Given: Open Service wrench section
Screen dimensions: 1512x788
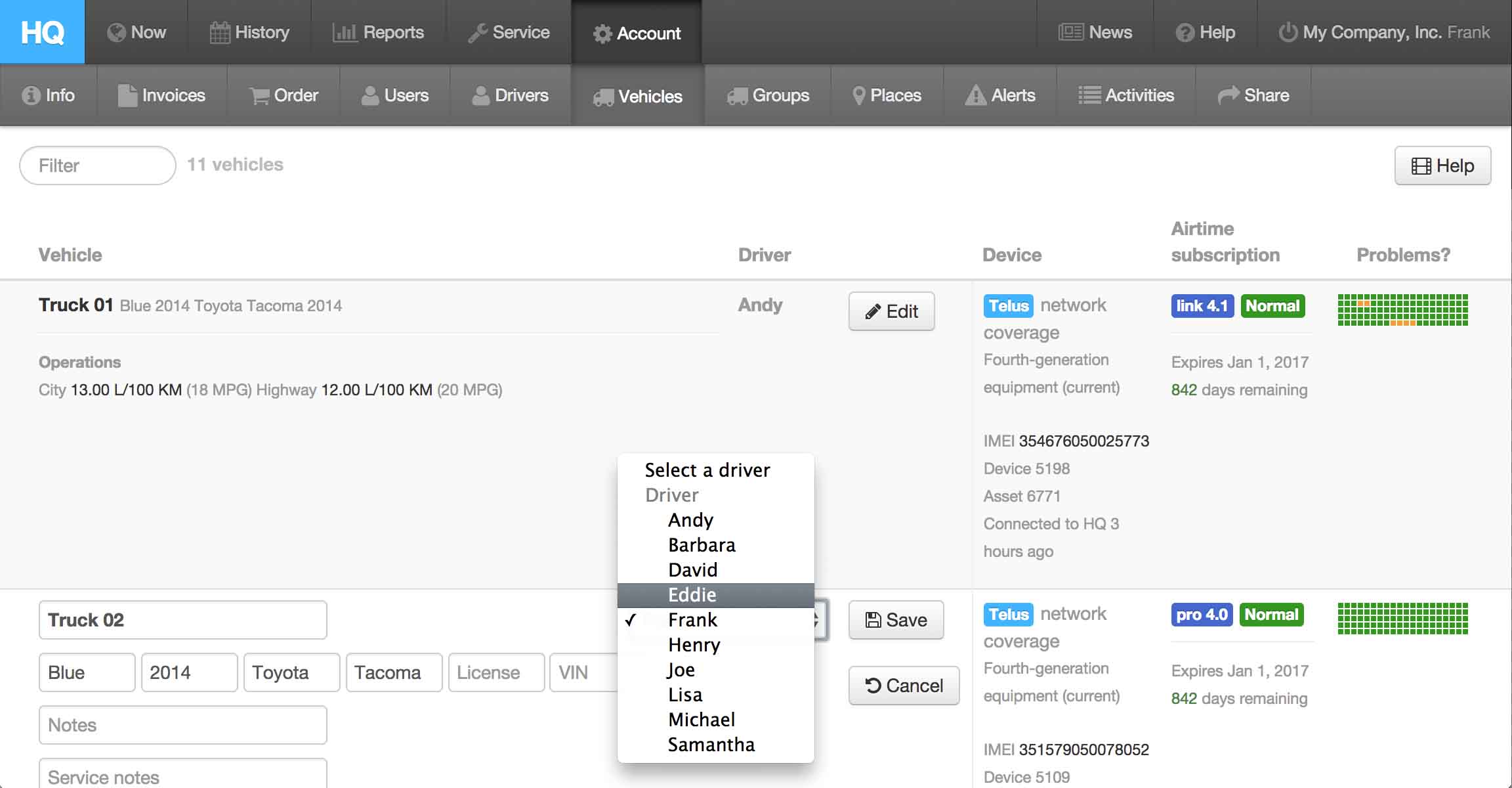Looking at the screenshot, I should click(509, 32).
